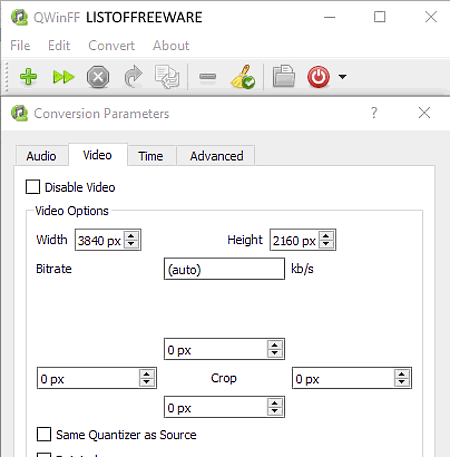
Task: Decrease Height with the down arrow
Action: click(326, 244)
